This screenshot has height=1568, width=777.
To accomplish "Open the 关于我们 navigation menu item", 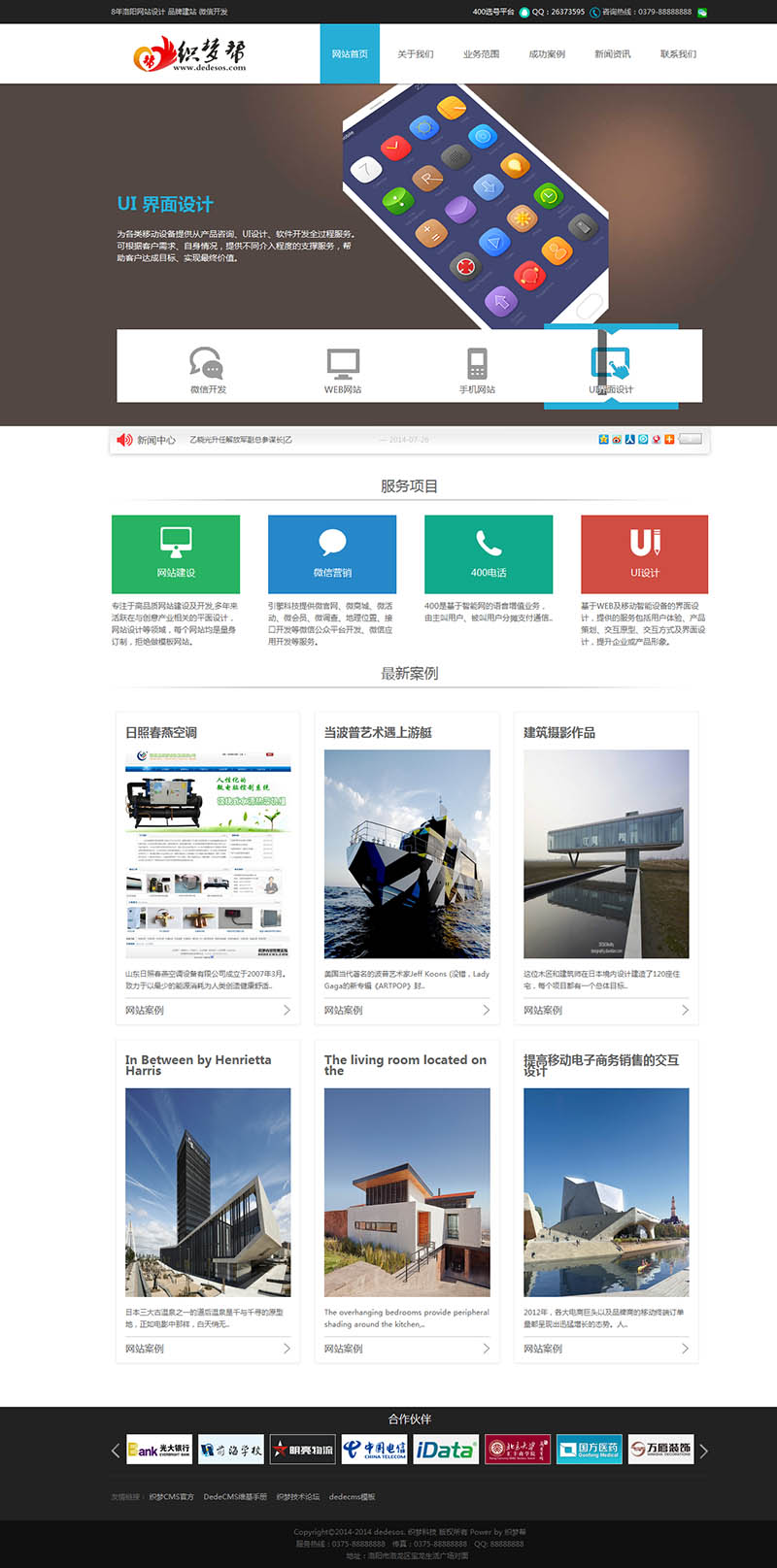I will 415,54.
